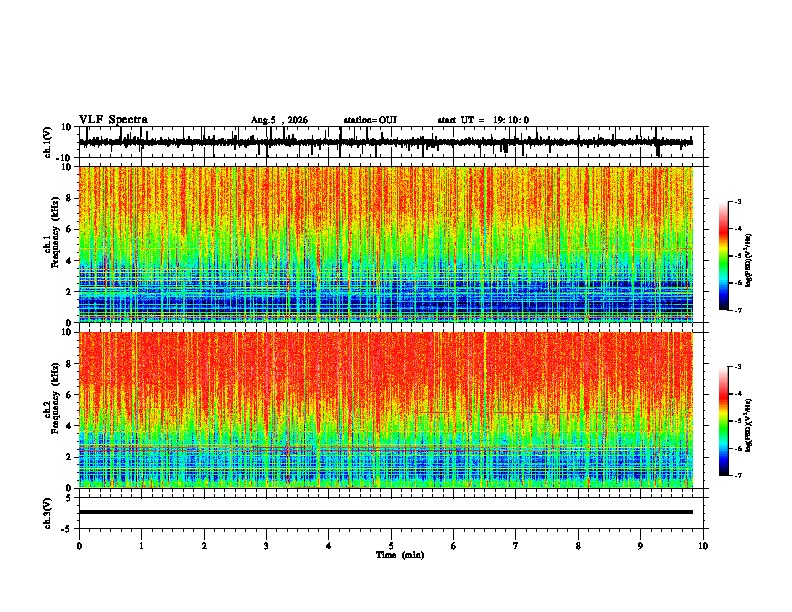The width and height of the screenshot is (792, 612).
Task: Click time axis tick label "6"
Action: click(454, 546)
